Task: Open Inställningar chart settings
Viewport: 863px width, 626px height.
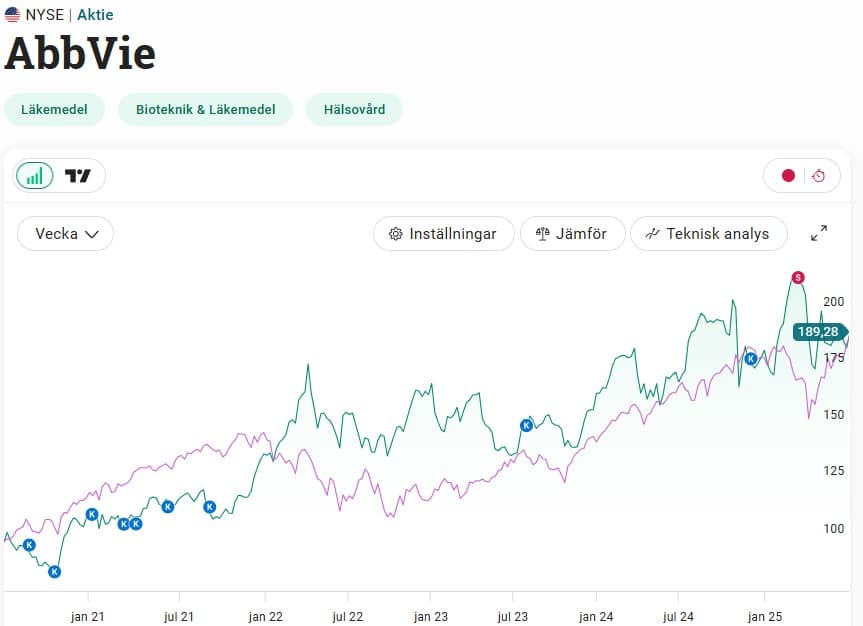Action: (444, 233)
